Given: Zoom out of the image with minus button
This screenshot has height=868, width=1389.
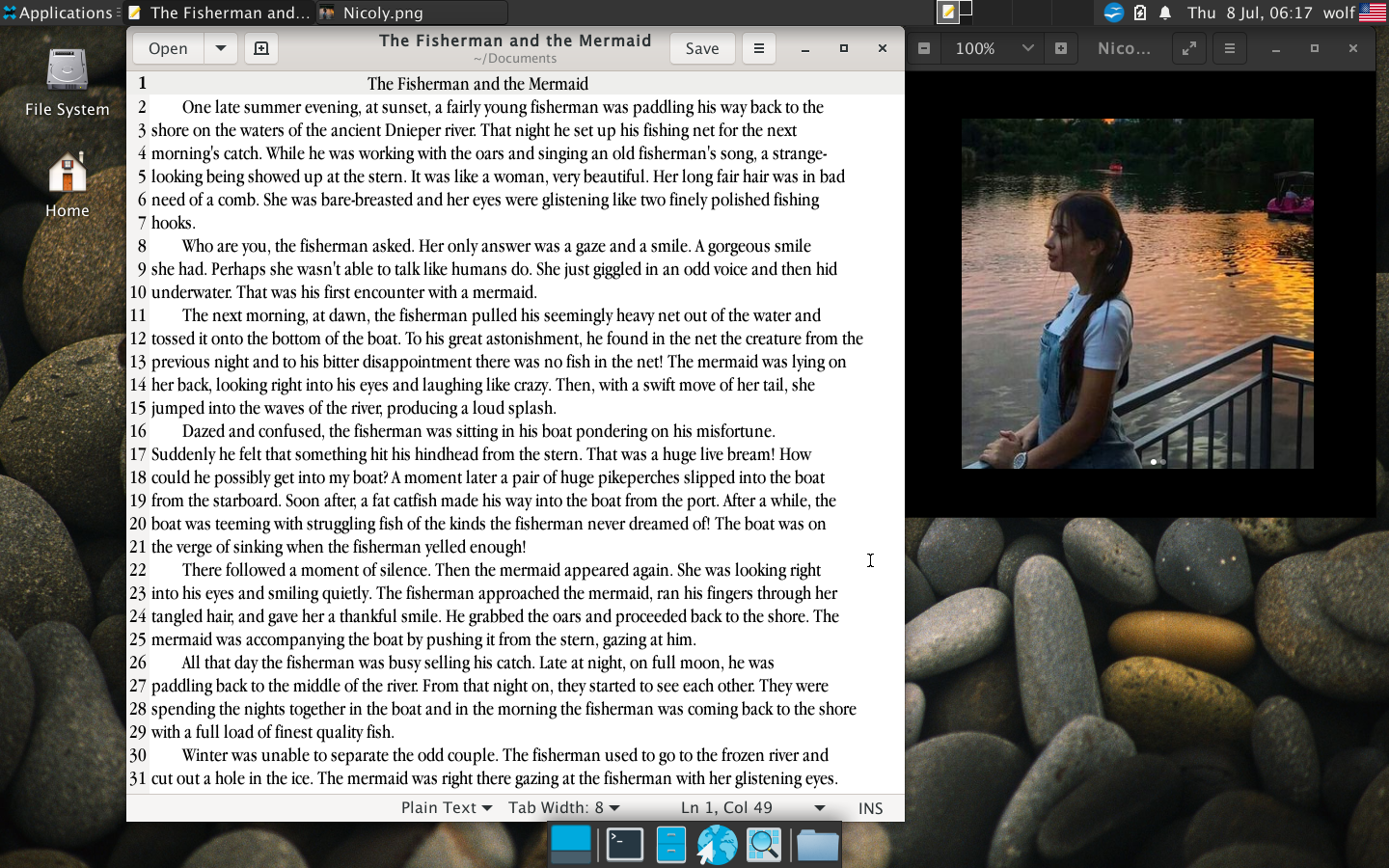Looking at the screenshot, I should click(924, 48).
